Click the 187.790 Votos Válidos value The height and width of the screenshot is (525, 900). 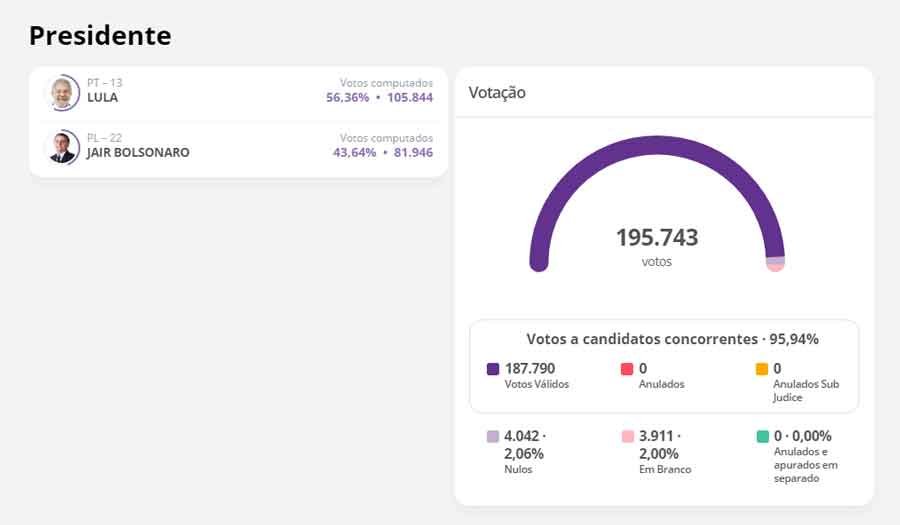tap(530, 369)
